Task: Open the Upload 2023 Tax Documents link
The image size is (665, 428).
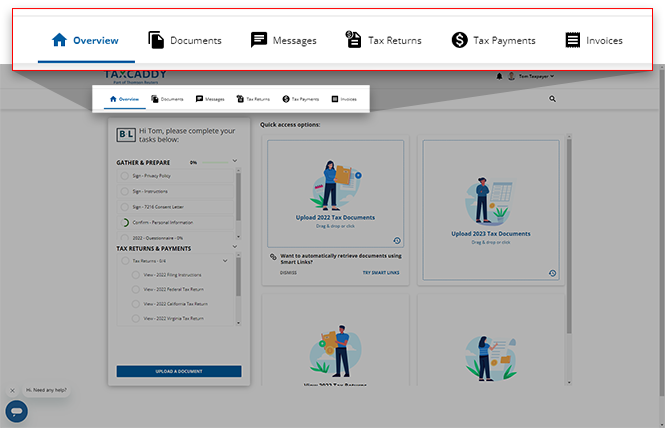Action: tap(491, 234)
